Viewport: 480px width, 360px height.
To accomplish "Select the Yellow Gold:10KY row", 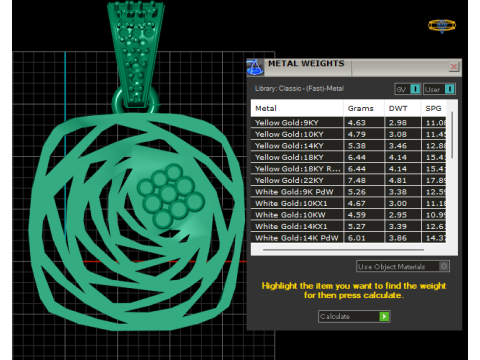I will coord(349,134).
